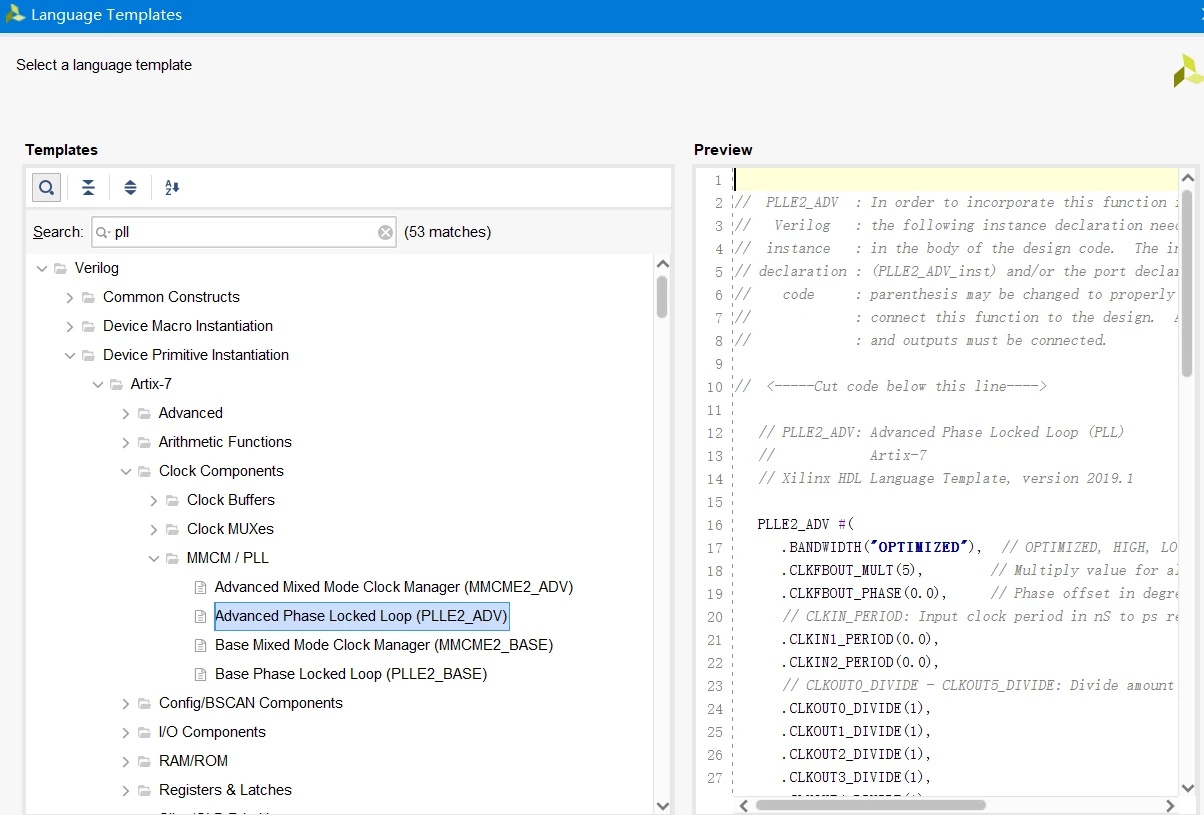Collapse the Verilog tree node
Screen dimensions: 1204x815
coord(42,268)
